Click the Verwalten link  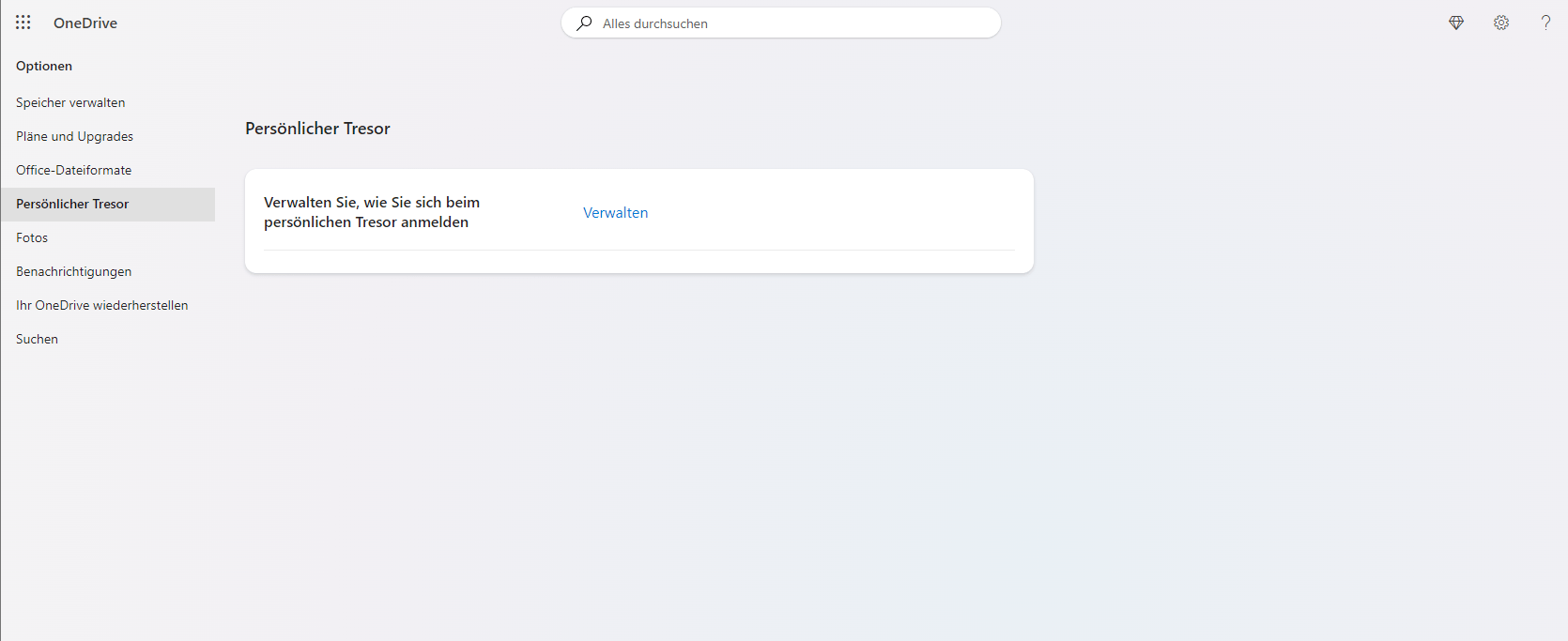[x=616, y=212]
